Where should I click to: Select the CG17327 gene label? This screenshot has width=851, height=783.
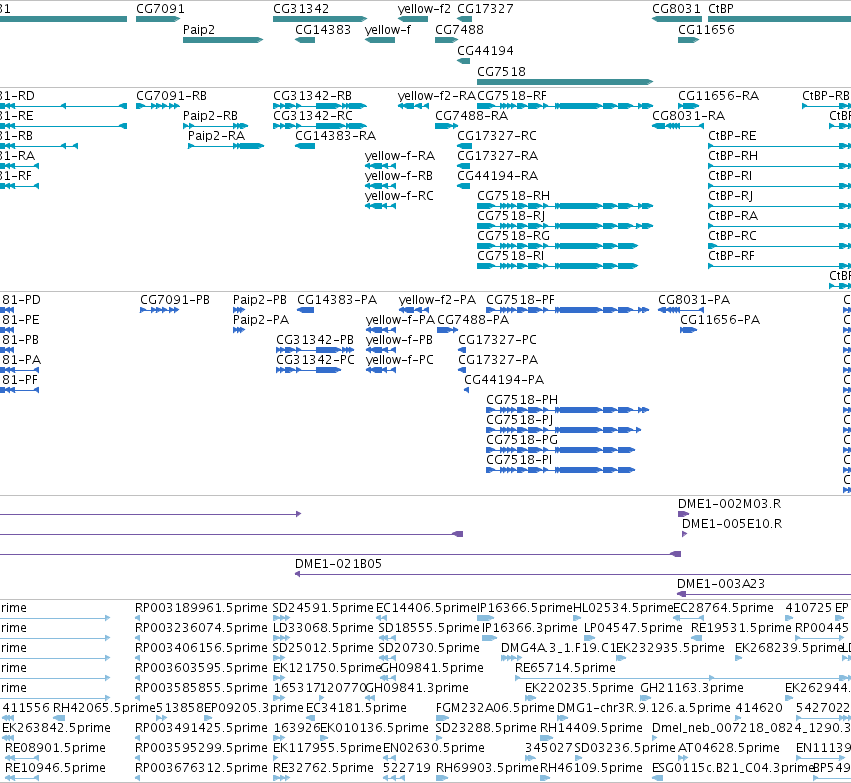coord(485,9)
